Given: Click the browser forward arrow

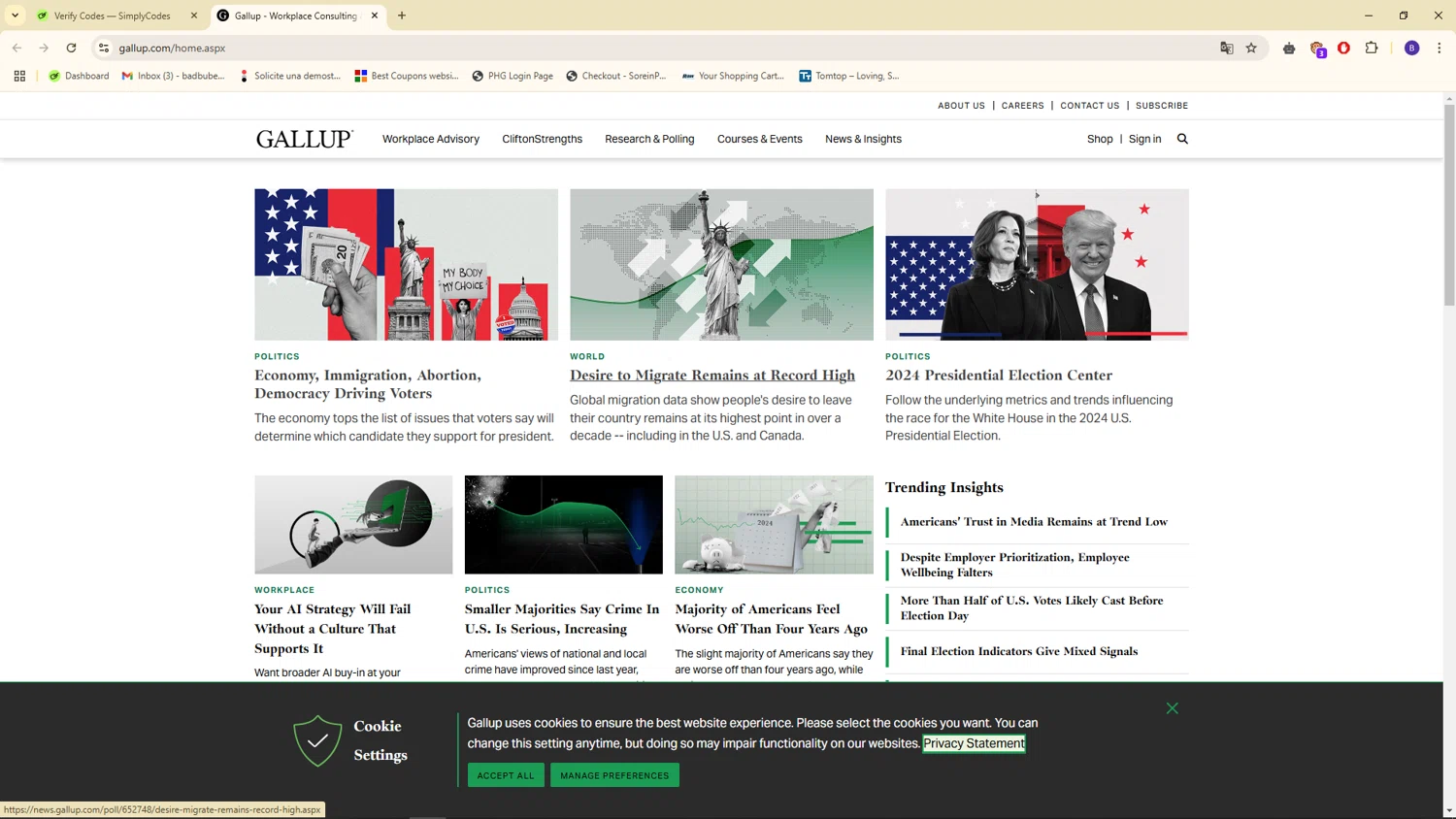Looking at the screenshot, I should click(44, 48).
